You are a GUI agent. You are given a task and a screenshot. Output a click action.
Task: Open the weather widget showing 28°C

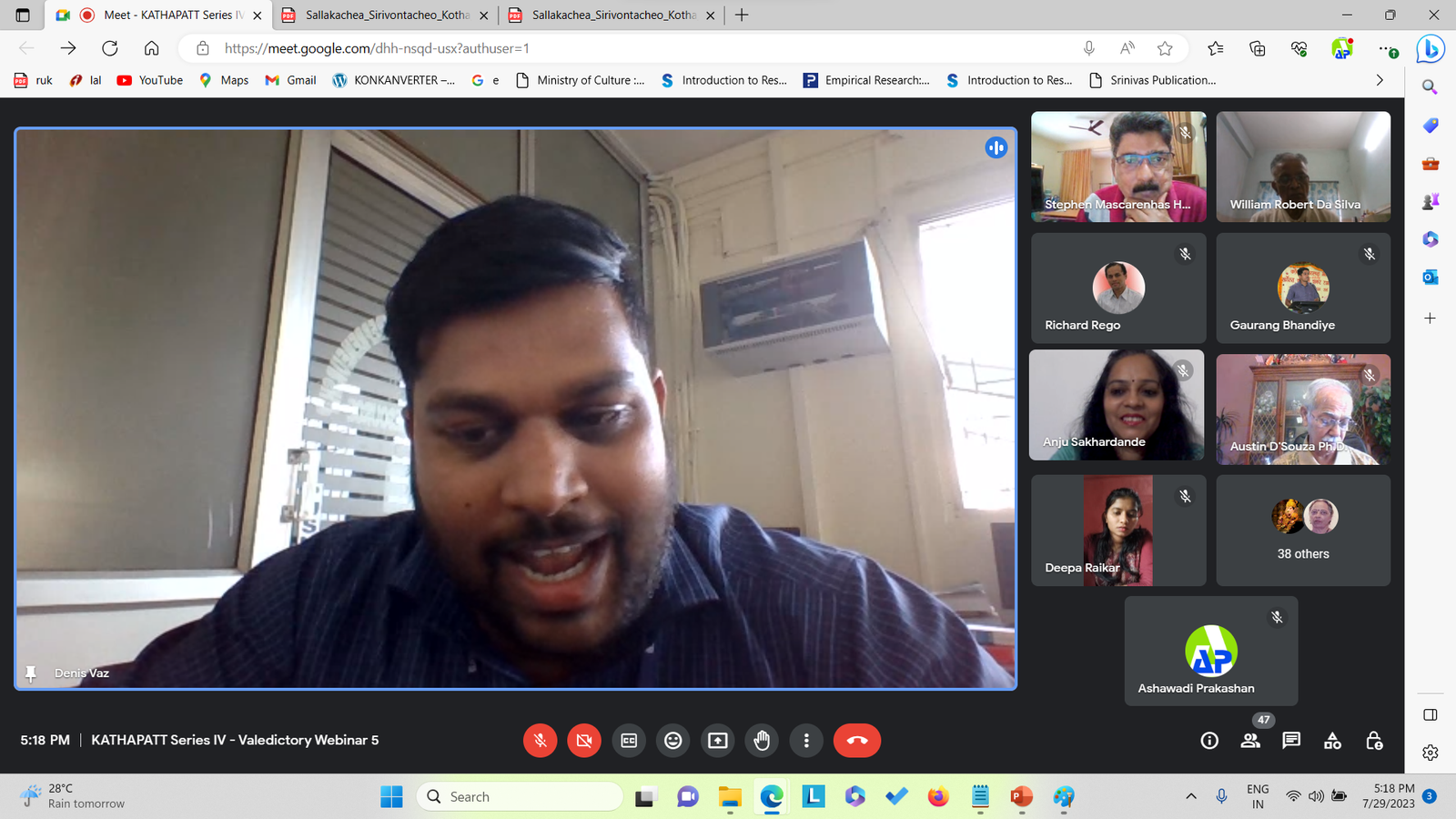(x=73, y=796)
